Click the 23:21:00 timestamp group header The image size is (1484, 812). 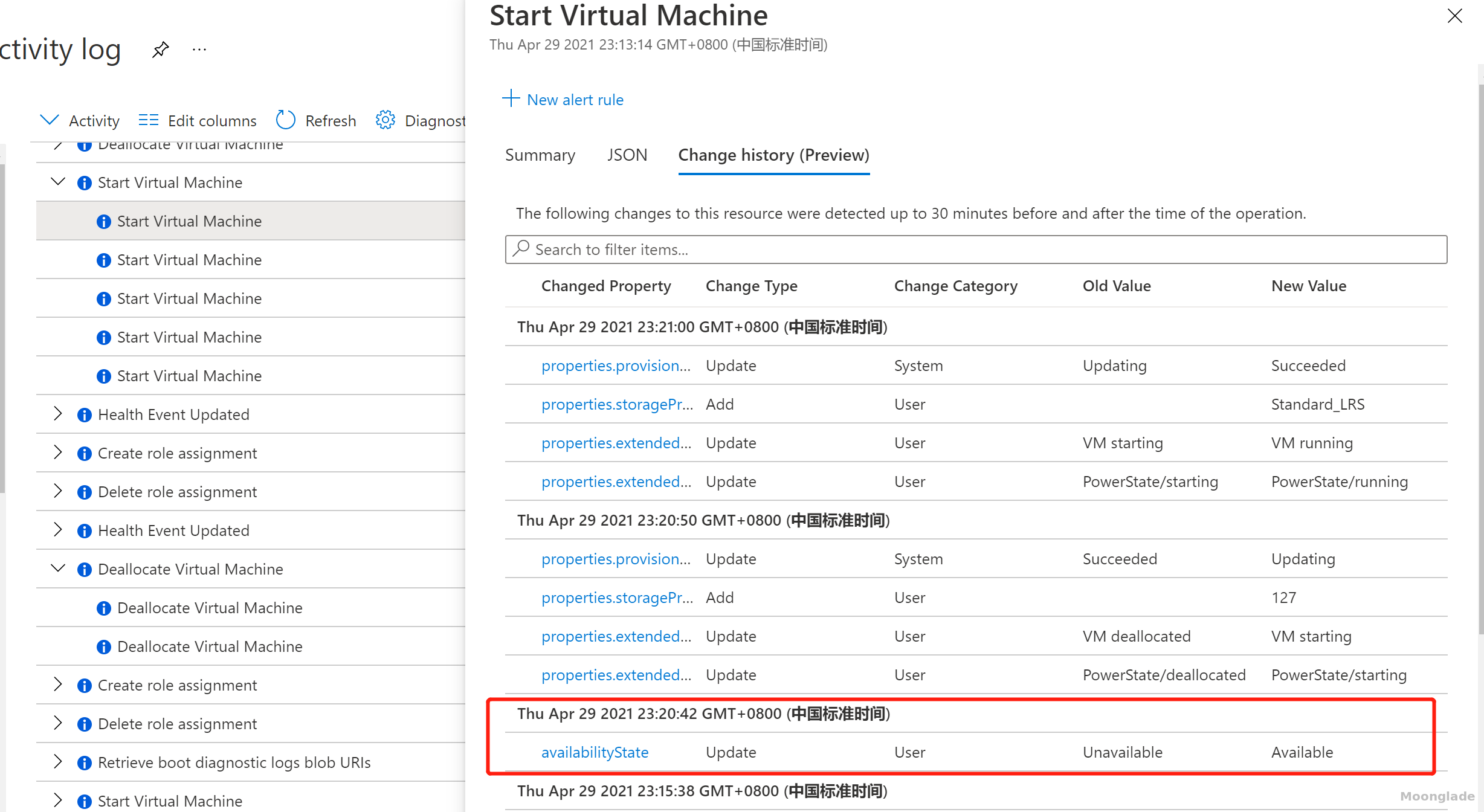tap(702, 327)
